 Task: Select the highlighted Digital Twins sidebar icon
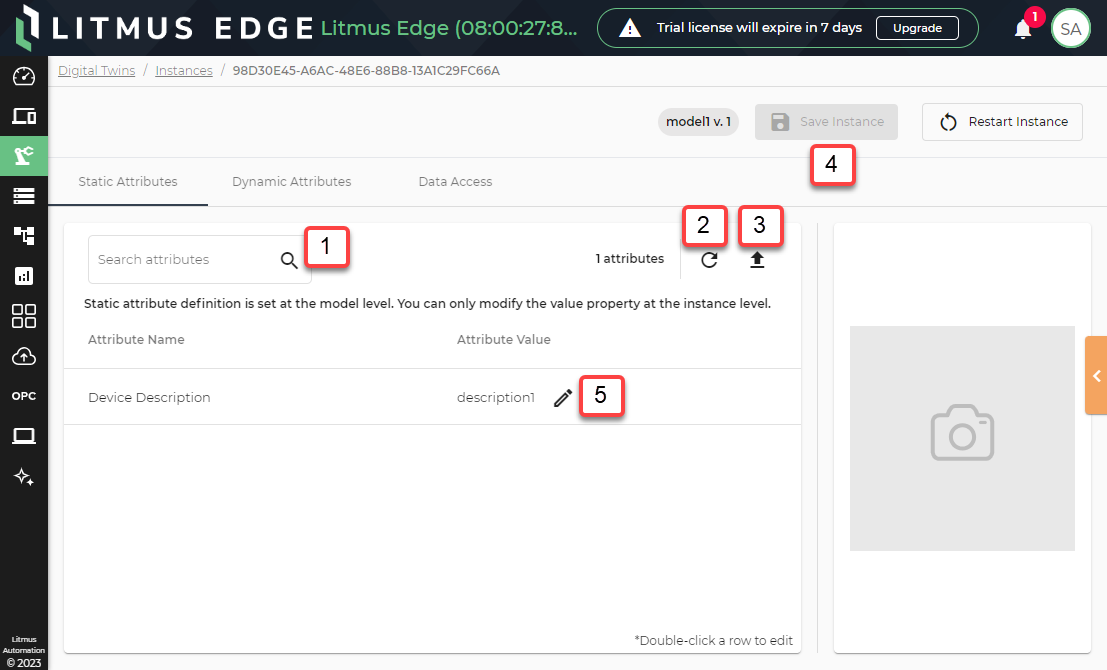pos(24,156)
